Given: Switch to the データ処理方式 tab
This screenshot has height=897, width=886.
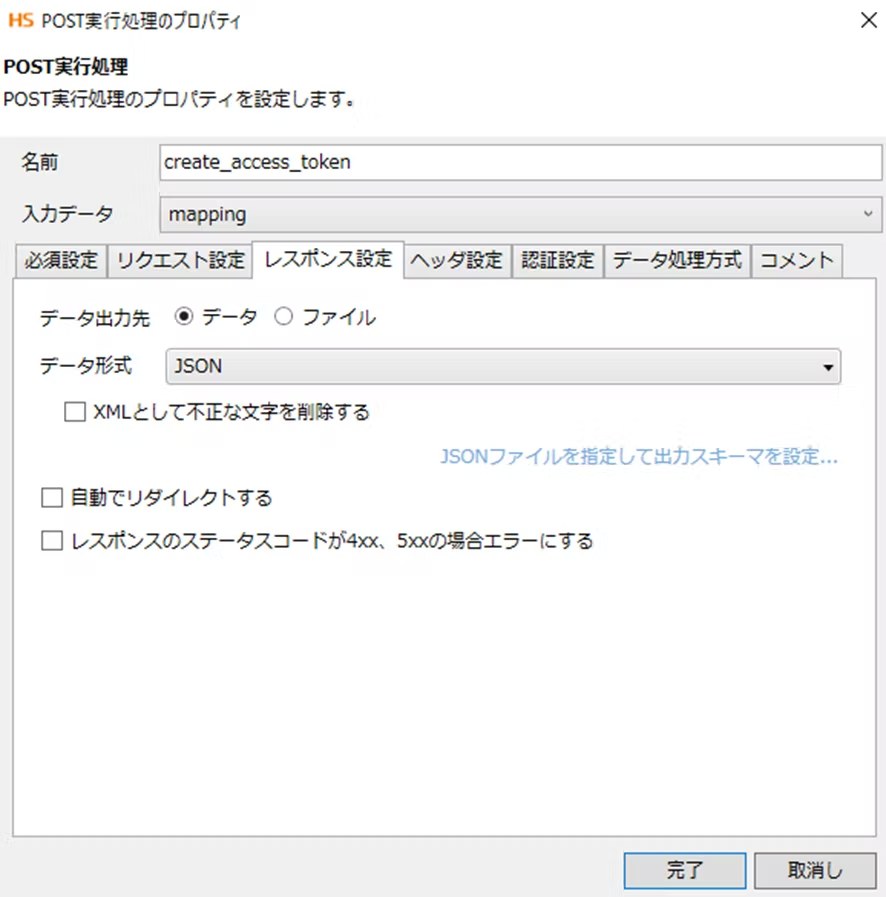Looking at the screenshot, I should point(677,261).
